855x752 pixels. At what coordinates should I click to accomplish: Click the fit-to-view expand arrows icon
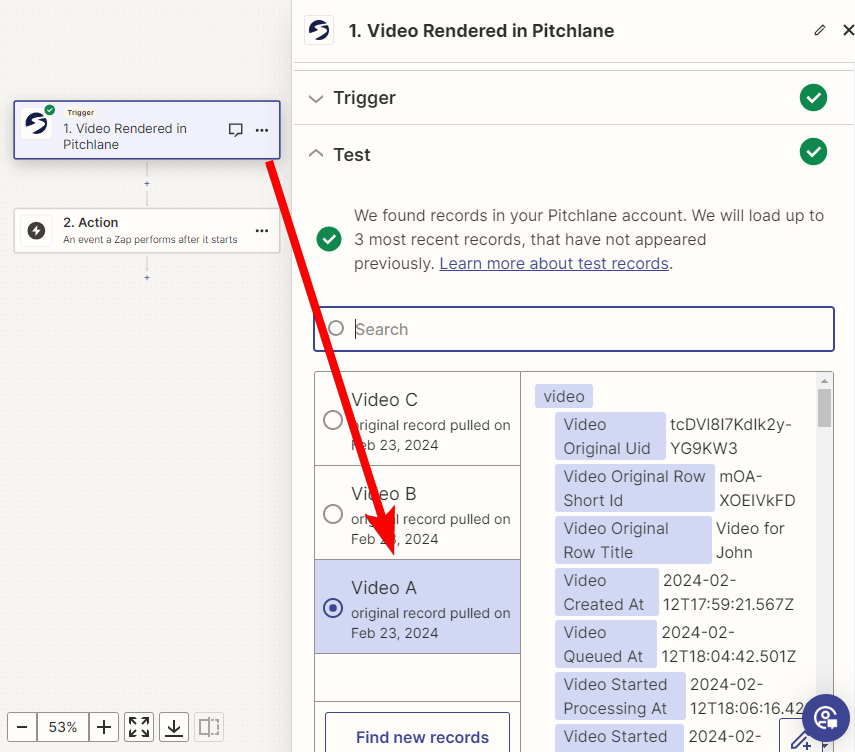(x=139, y=727)
